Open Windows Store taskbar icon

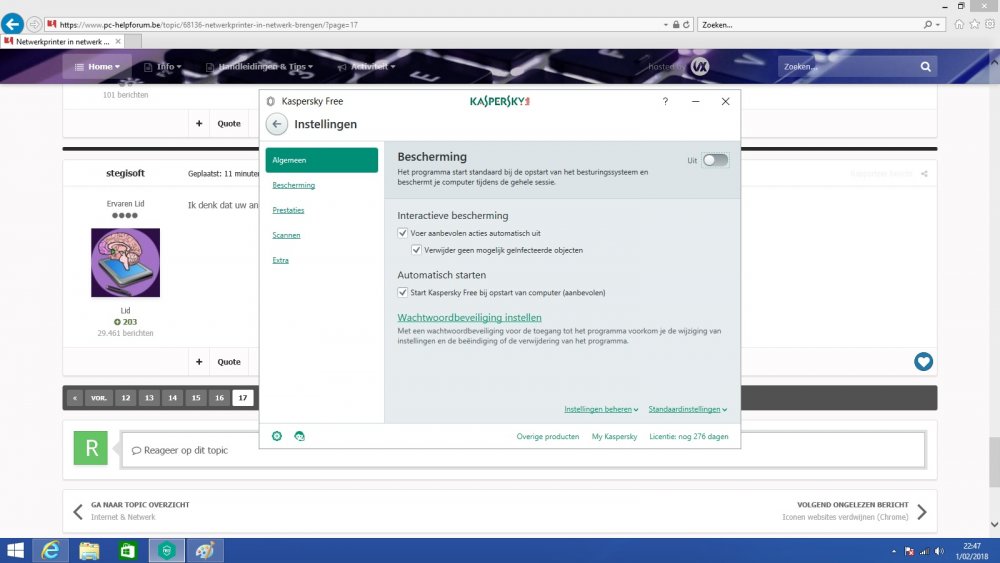(x=128, y=550)
